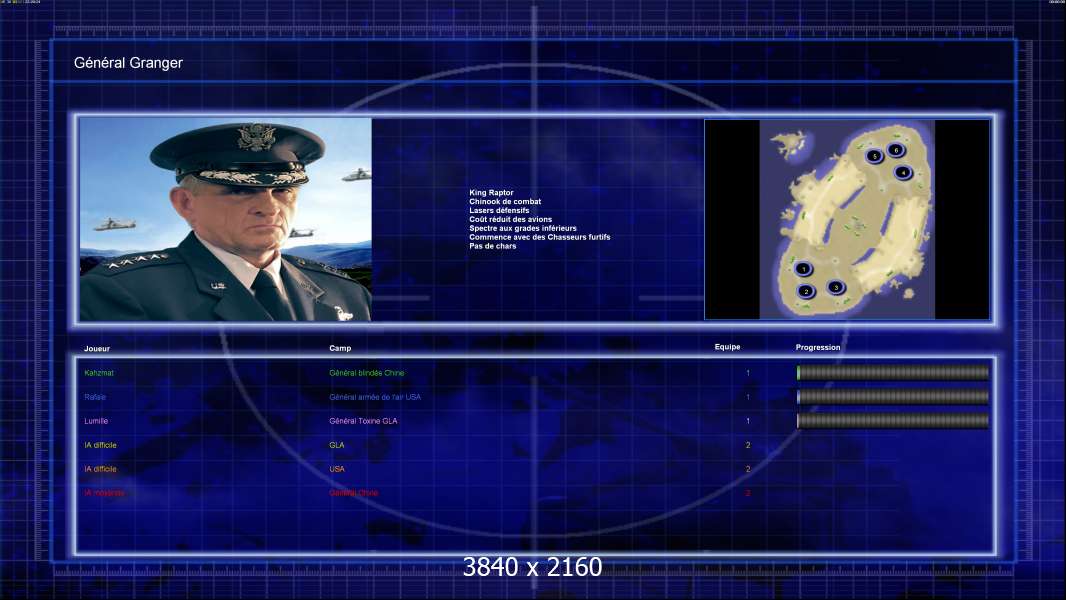
Task: Click the orange USA camp entry
Action: point(337,469)
